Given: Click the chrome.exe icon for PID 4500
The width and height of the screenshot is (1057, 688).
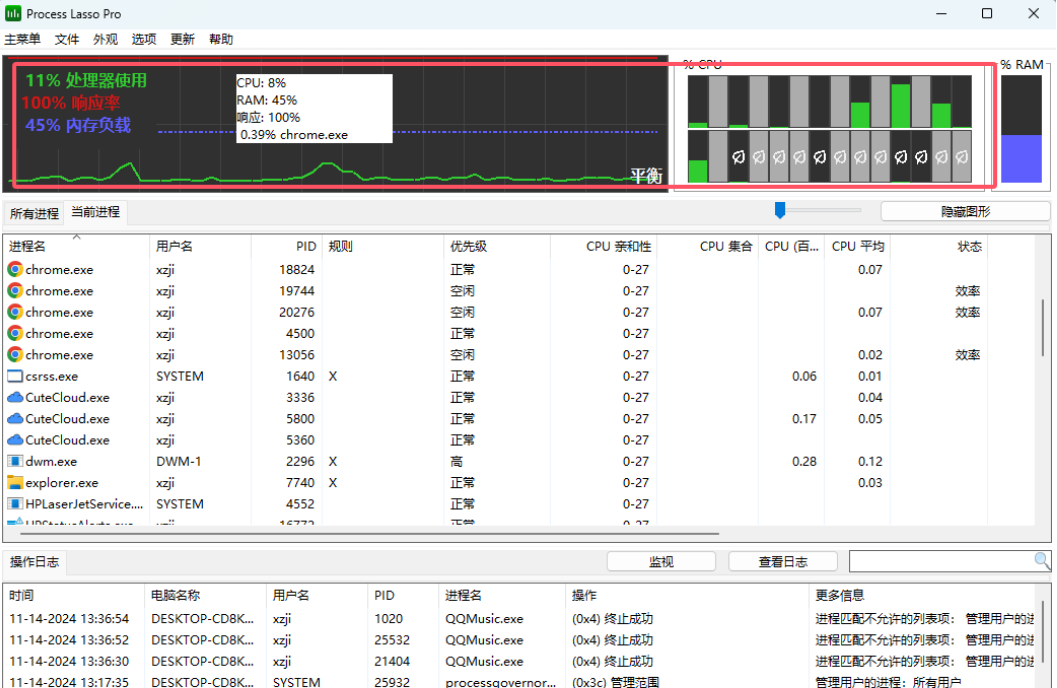Looking at the screenshot, I should coord(15,333).
